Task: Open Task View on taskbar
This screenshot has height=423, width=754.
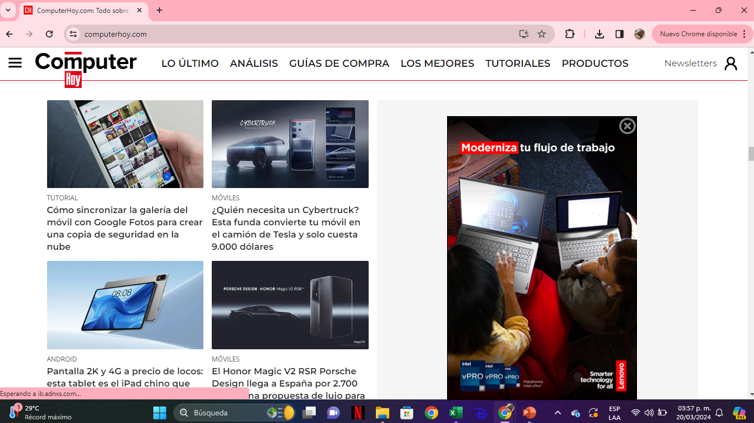Action: pos(309,412)
